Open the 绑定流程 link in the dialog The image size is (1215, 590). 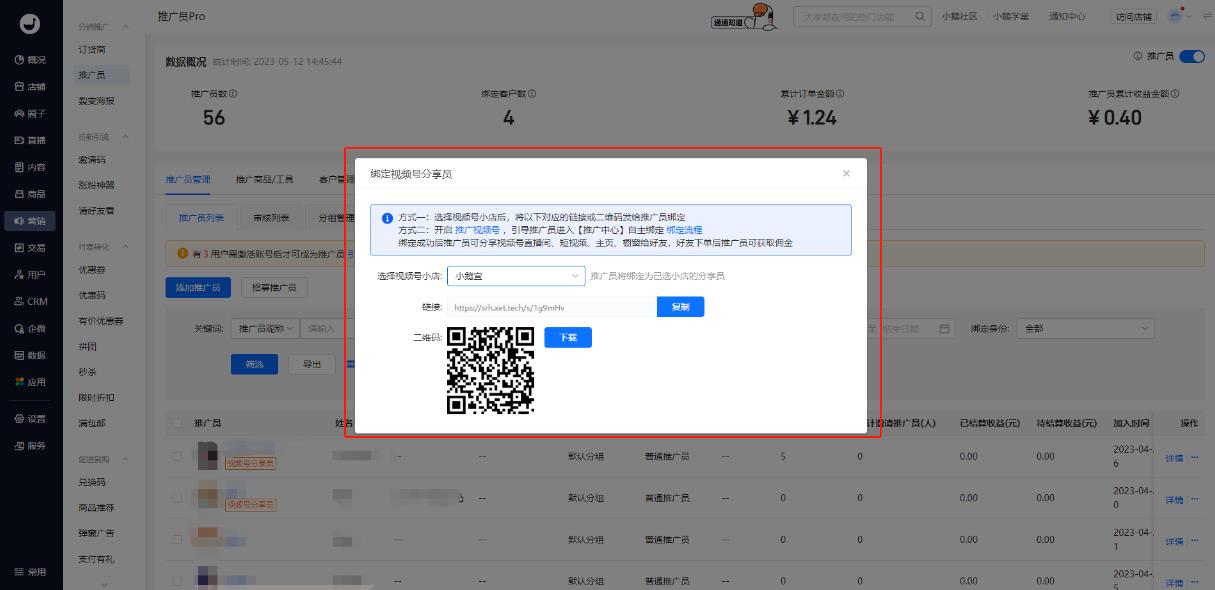(x=684, y=230)
